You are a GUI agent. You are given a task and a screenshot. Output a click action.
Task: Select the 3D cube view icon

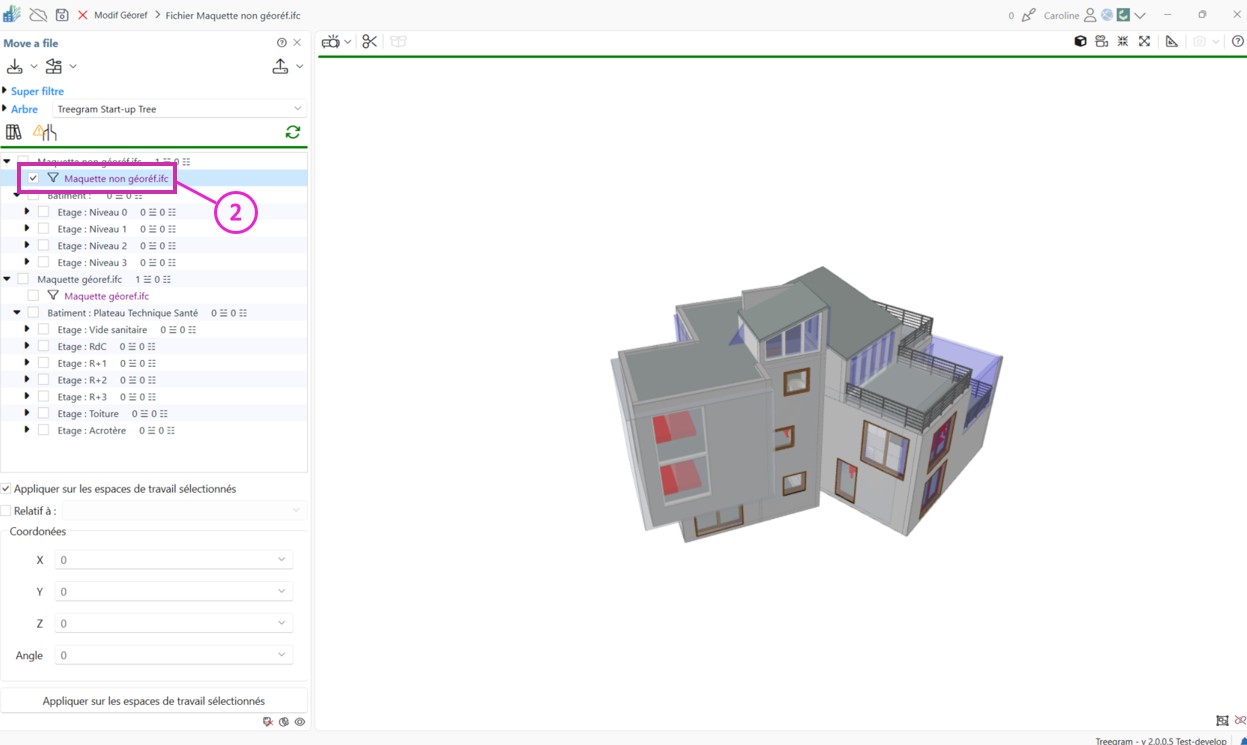tap(1080, 41)
